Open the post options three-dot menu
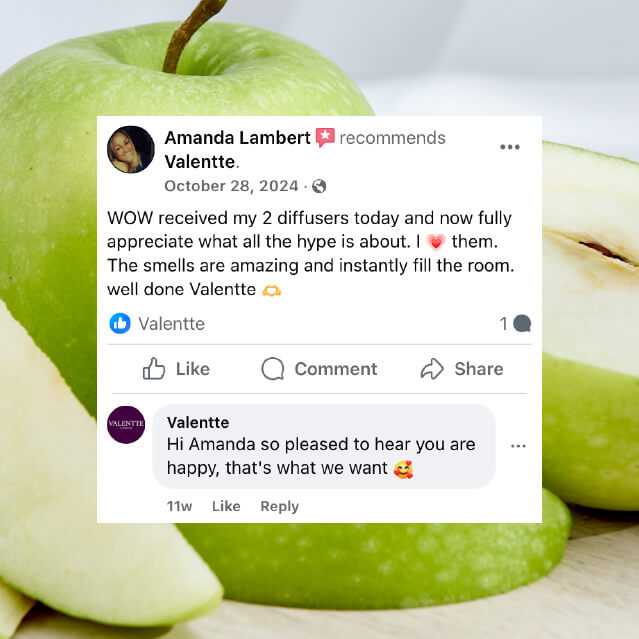 click(510, 147)
